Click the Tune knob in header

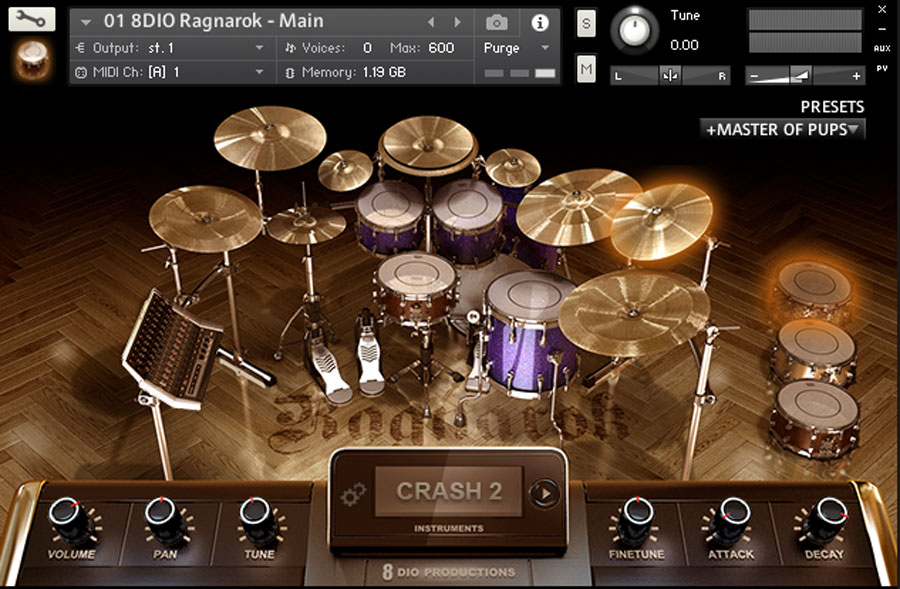(634, 30)
